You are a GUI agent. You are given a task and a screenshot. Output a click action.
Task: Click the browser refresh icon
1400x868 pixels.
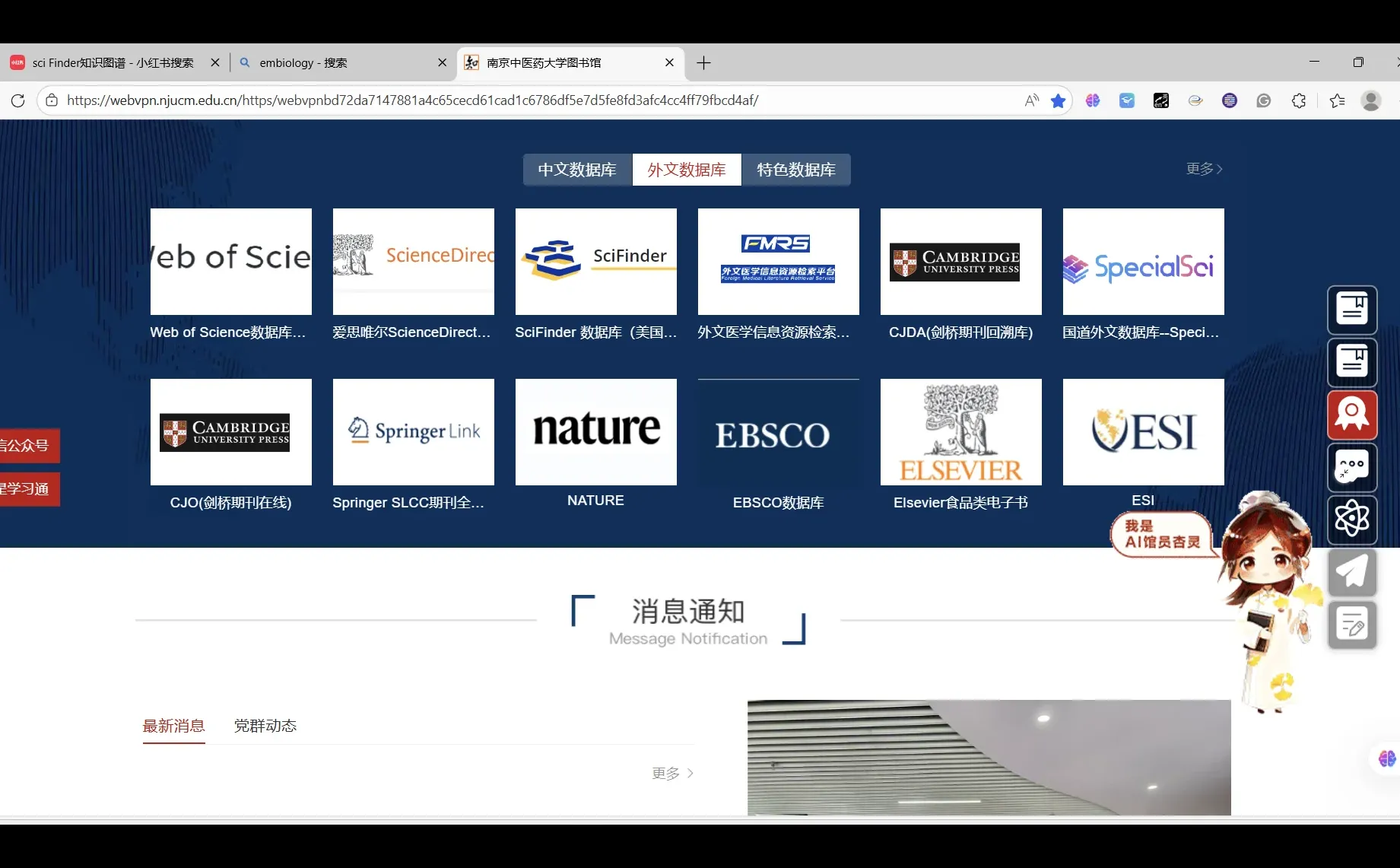18,100
